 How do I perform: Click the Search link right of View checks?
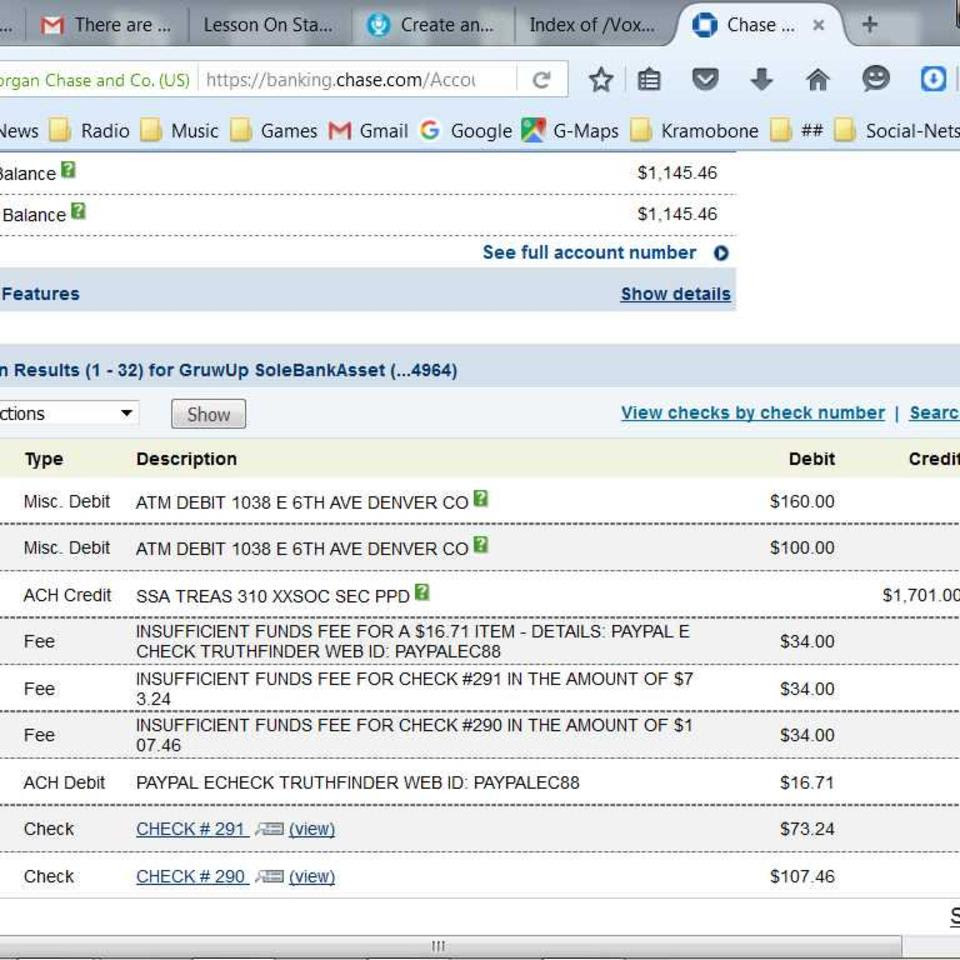tap(934, 413)
